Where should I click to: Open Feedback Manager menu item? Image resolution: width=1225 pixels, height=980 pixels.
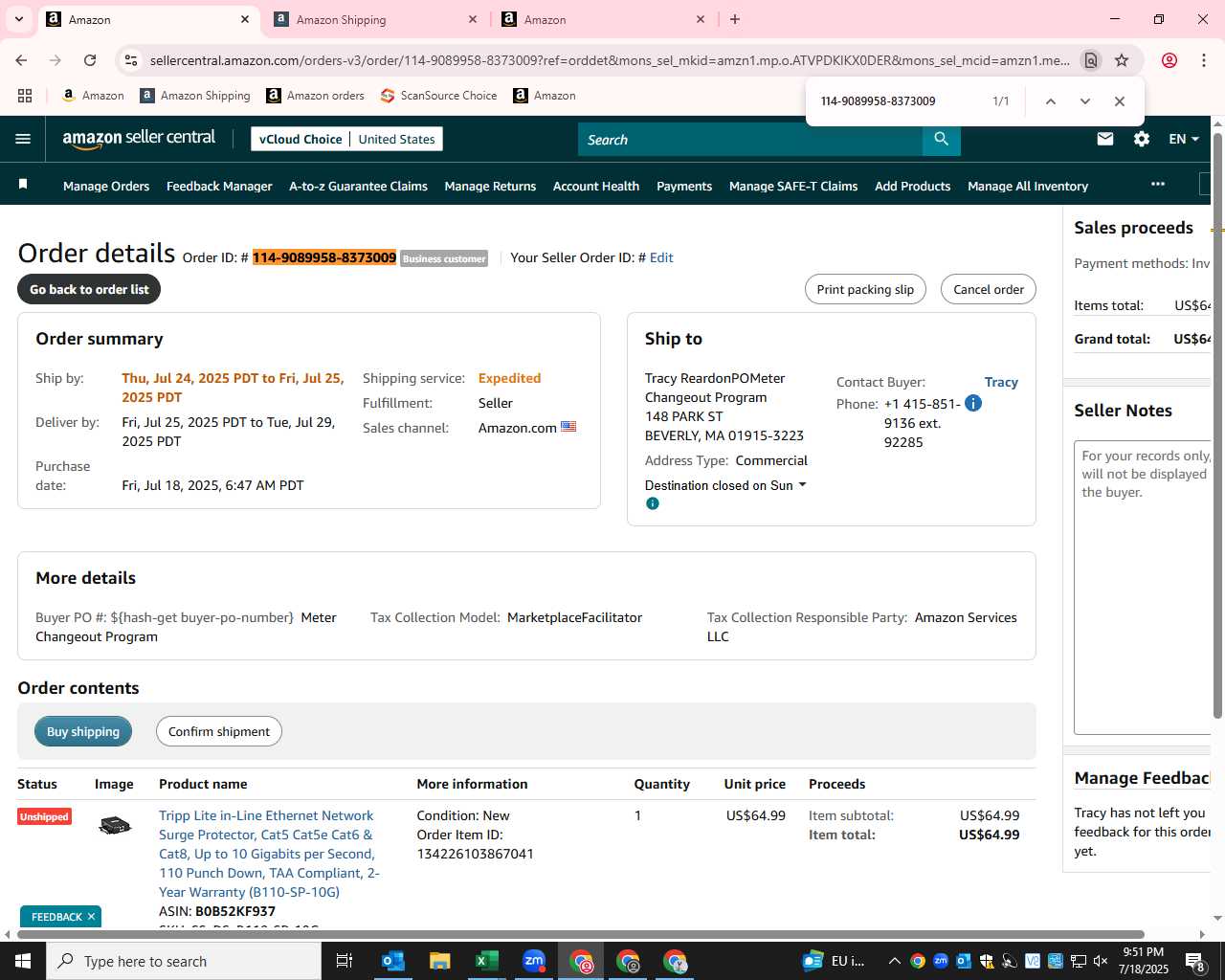click(x=219, y=186)
